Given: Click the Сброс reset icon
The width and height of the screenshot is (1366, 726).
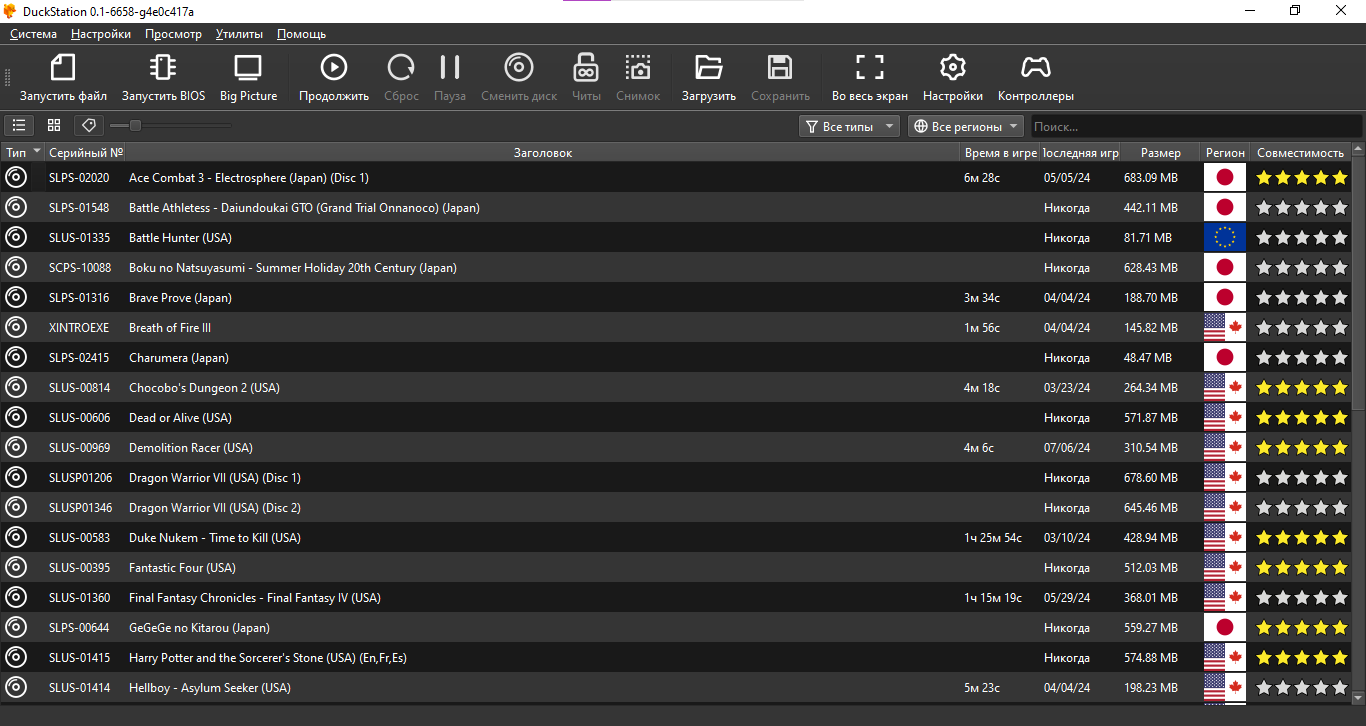Looking at the screenshot, I should point(401,68).
